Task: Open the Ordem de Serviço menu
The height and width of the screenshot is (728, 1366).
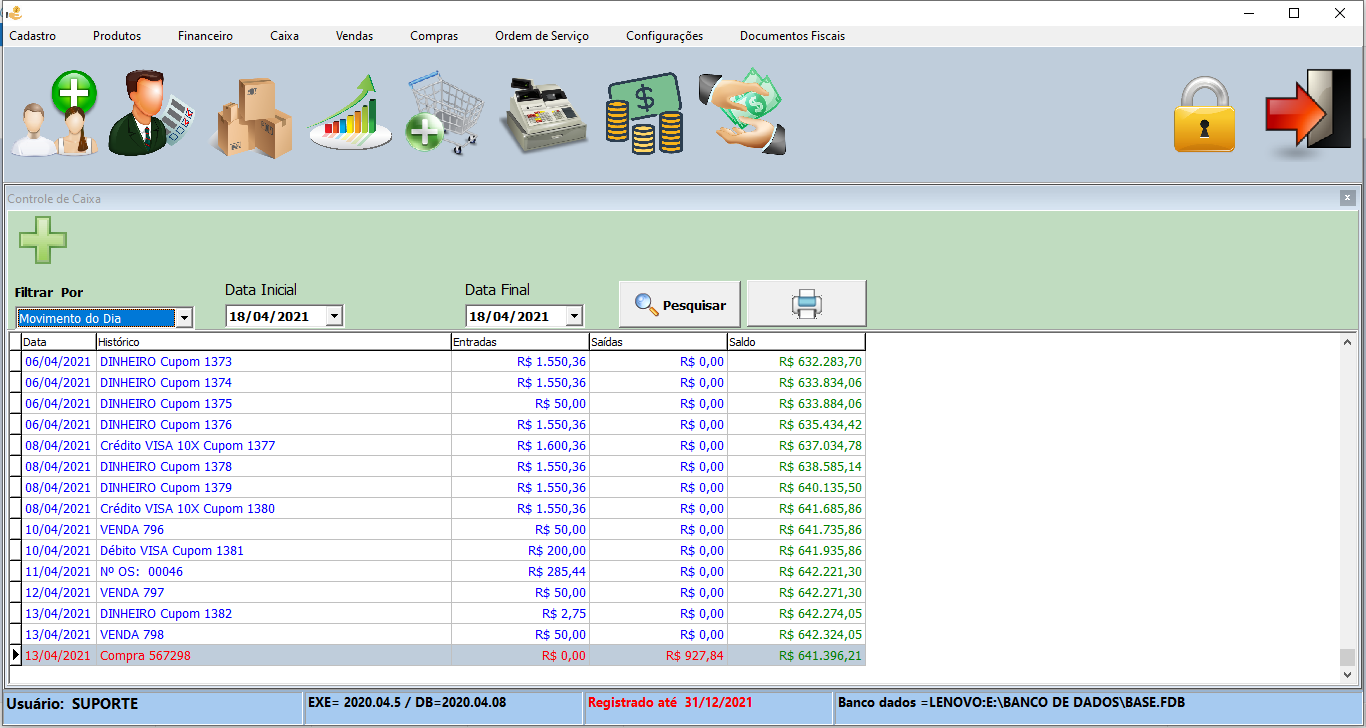Action: point(541,36)
